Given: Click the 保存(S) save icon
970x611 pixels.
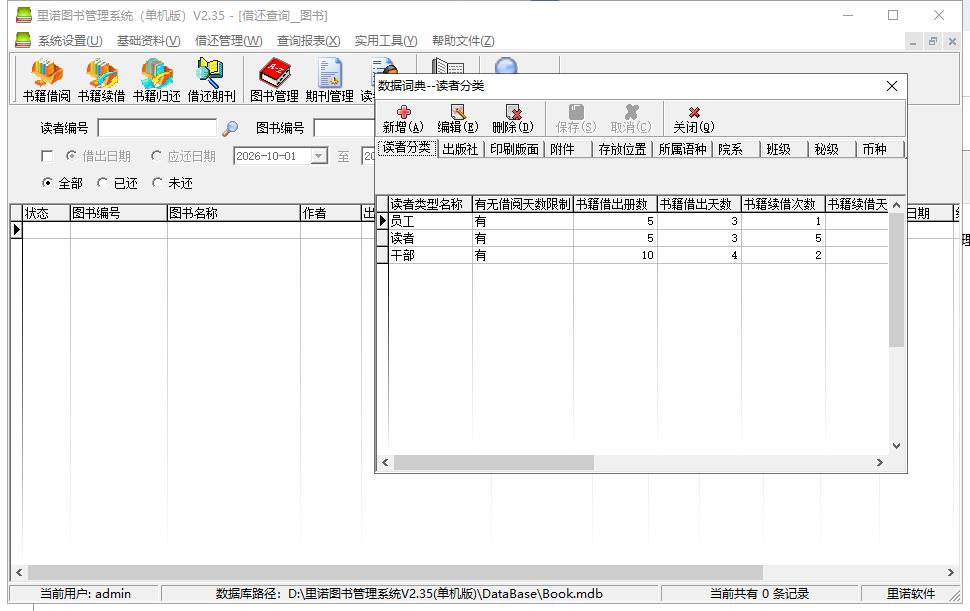Looking at the screenshot, I should click(576, 119).
